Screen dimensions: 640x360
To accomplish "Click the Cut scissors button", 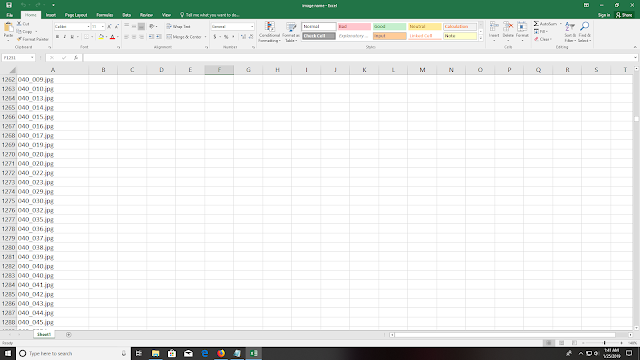I will (23, 24).
